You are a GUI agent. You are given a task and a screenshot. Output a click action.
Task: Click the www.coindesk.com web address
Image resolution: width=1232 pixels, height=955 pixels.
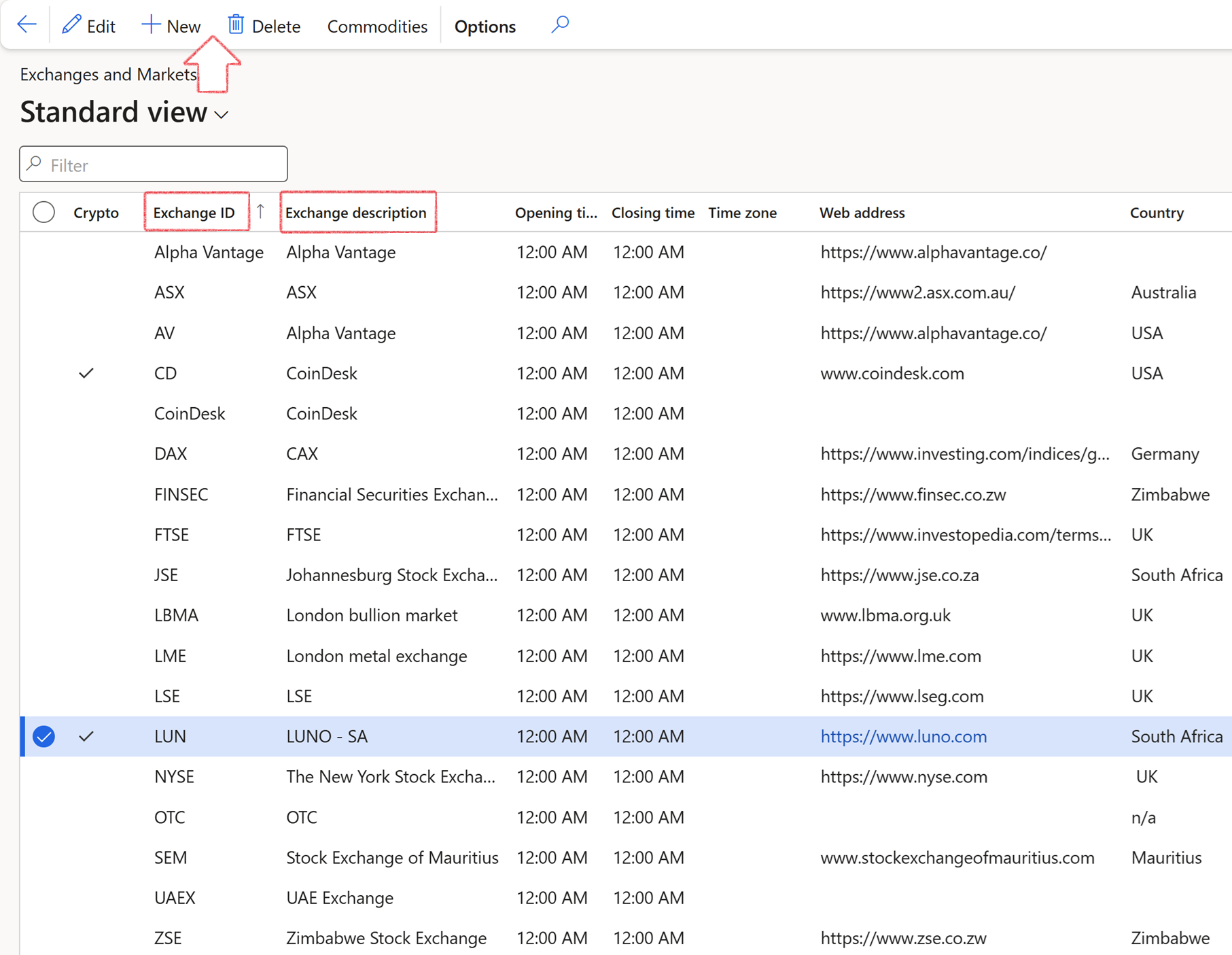click(892, 373)
